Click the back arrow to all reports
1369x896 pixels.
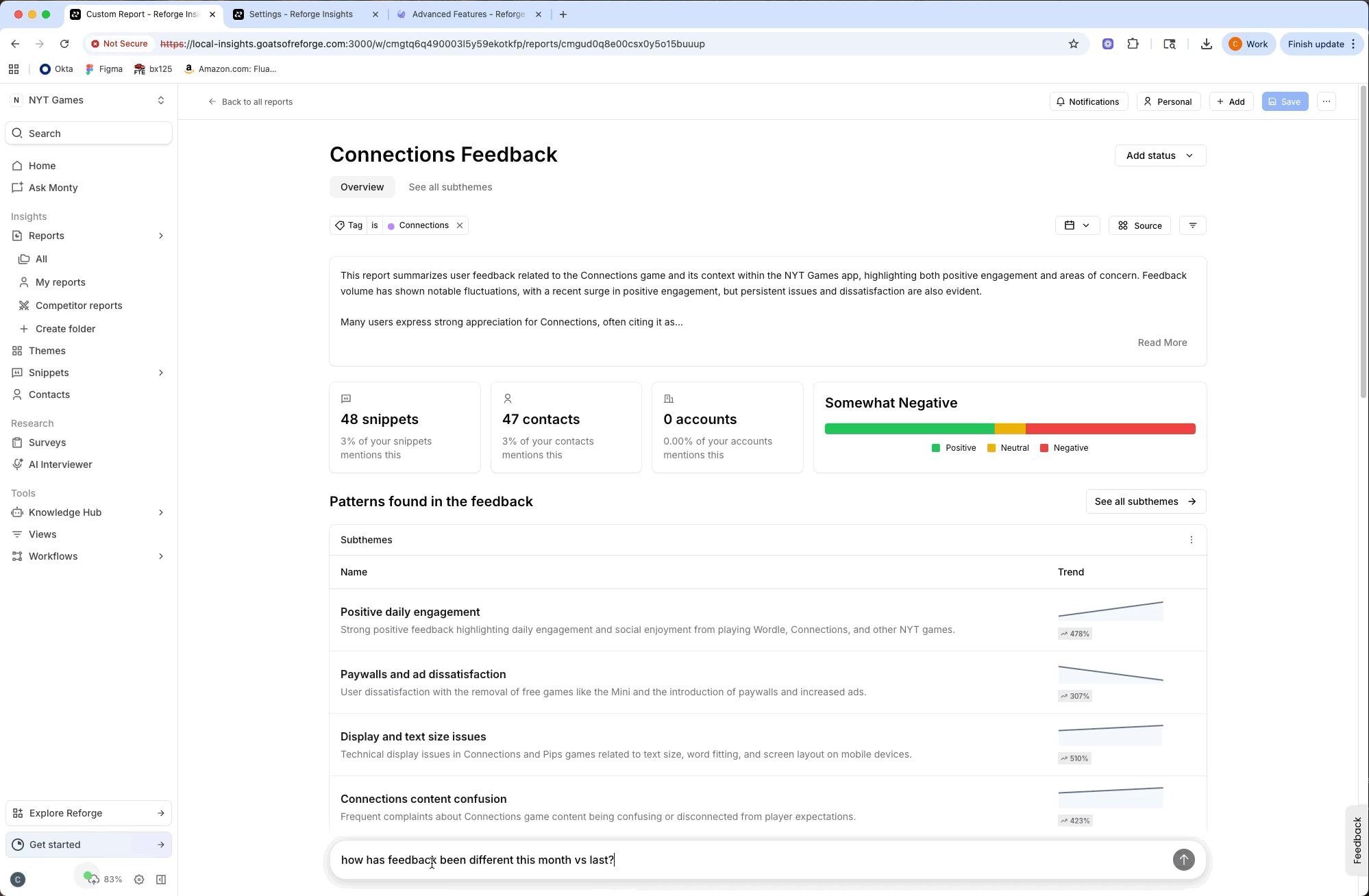(x=212, y=101)
